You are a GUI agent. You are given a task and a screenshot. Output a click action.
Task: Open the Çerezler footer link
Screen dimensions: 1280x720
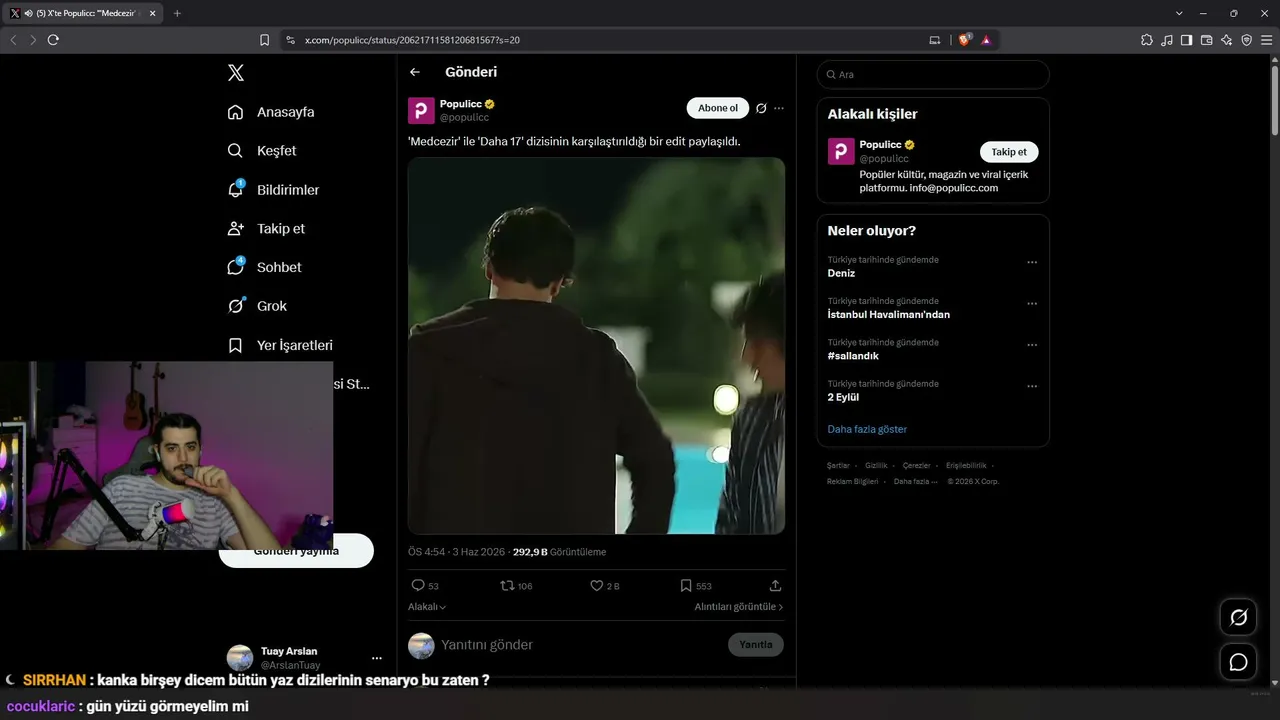pyautogui.click(x=916, y=466)
